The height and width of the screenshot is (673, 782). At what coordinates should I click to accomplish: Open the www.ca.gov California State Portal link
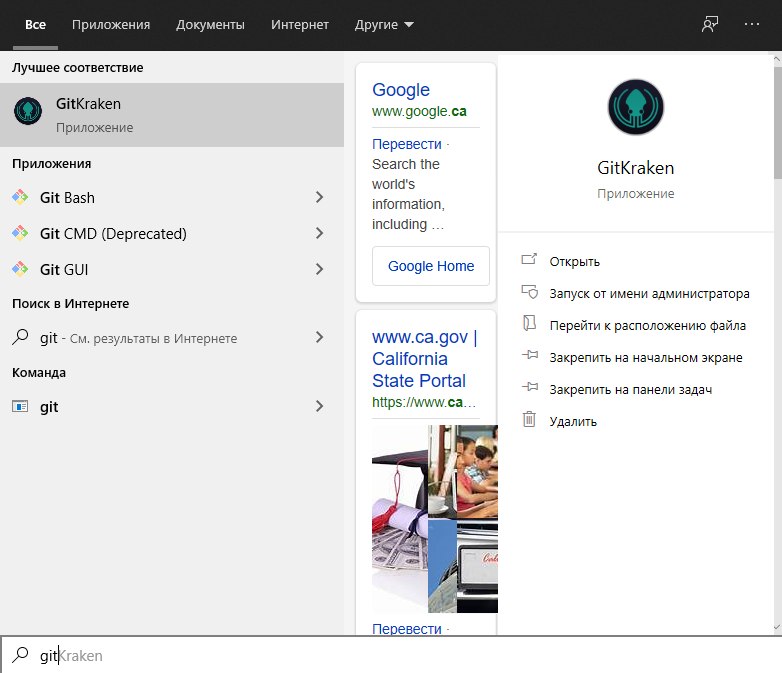click(x=424, y=359)
